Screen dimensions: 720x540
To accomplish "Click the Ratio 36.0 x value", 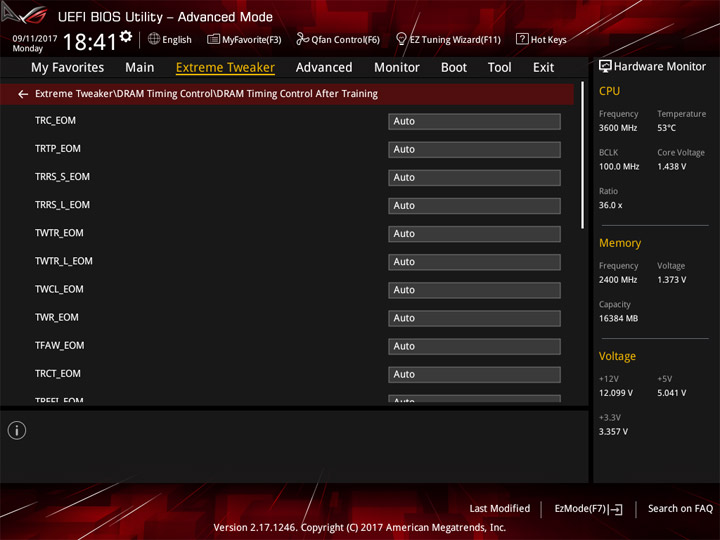I will [610, 205].
